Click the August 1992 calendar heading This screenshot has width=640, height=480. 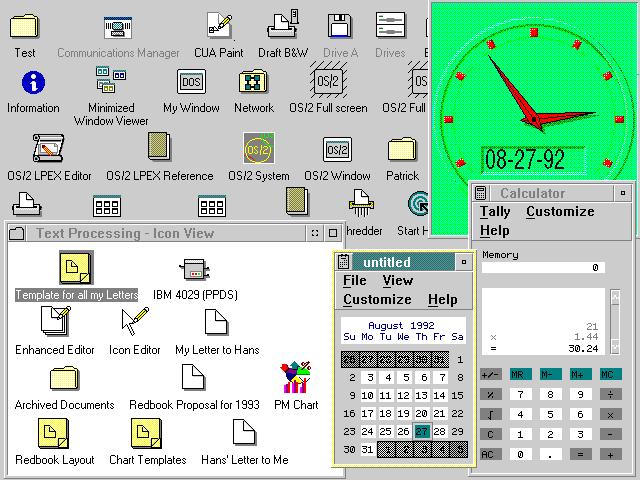click(401, 325)
